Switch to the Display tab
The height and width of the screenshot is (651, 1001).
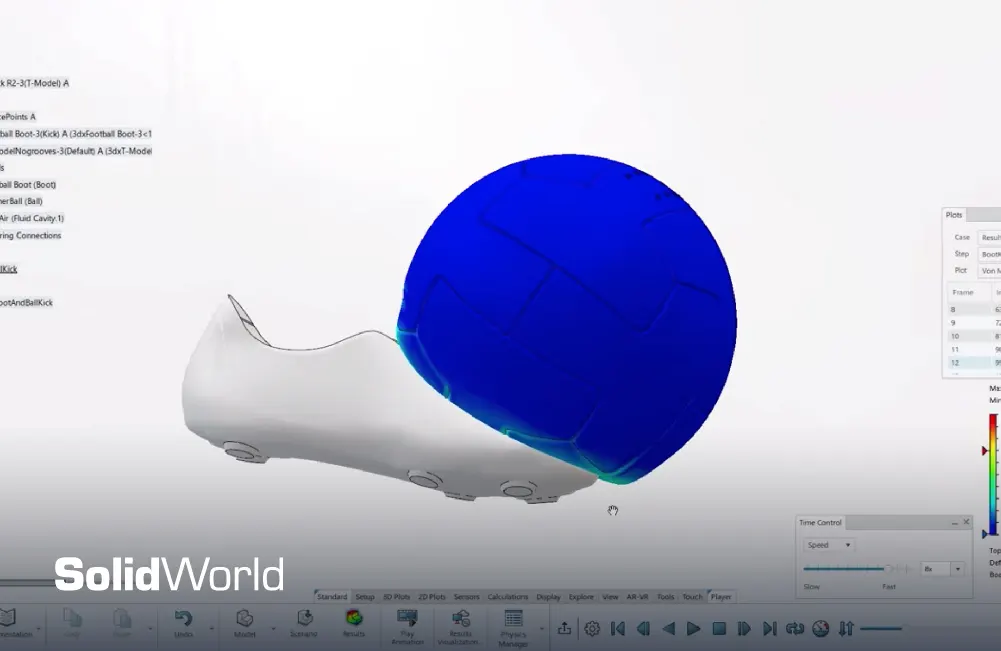pyautogui.click(x=548, y=597)
